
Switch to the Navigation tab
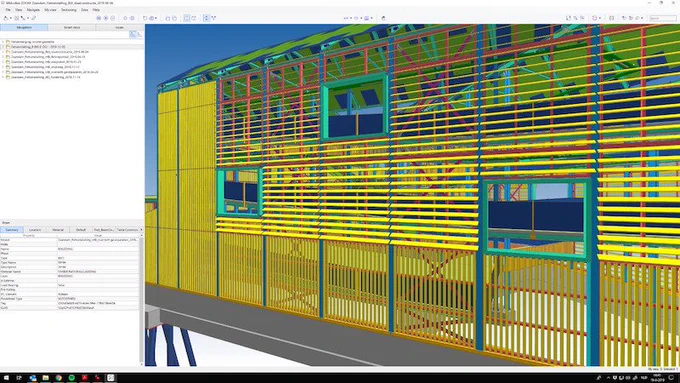pos(24,27)
